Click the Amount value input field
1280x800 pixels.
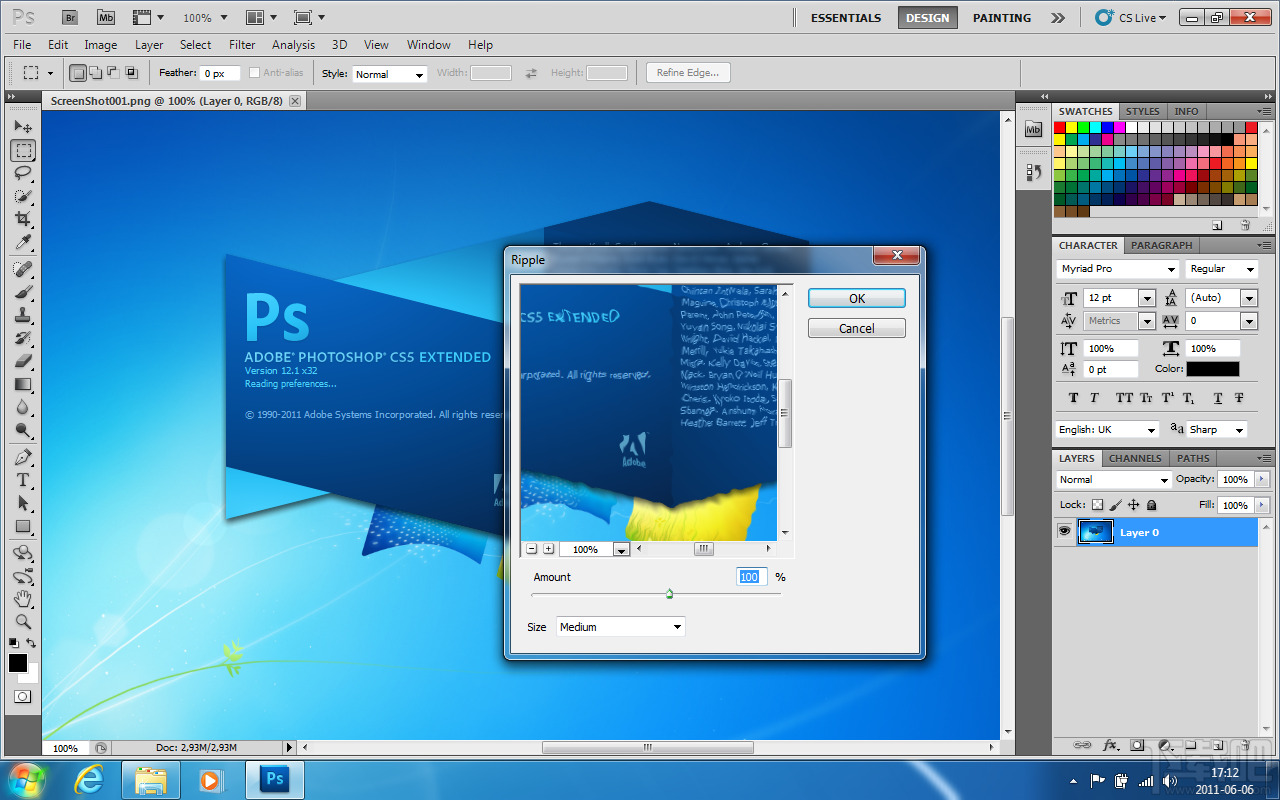[750, 576]
